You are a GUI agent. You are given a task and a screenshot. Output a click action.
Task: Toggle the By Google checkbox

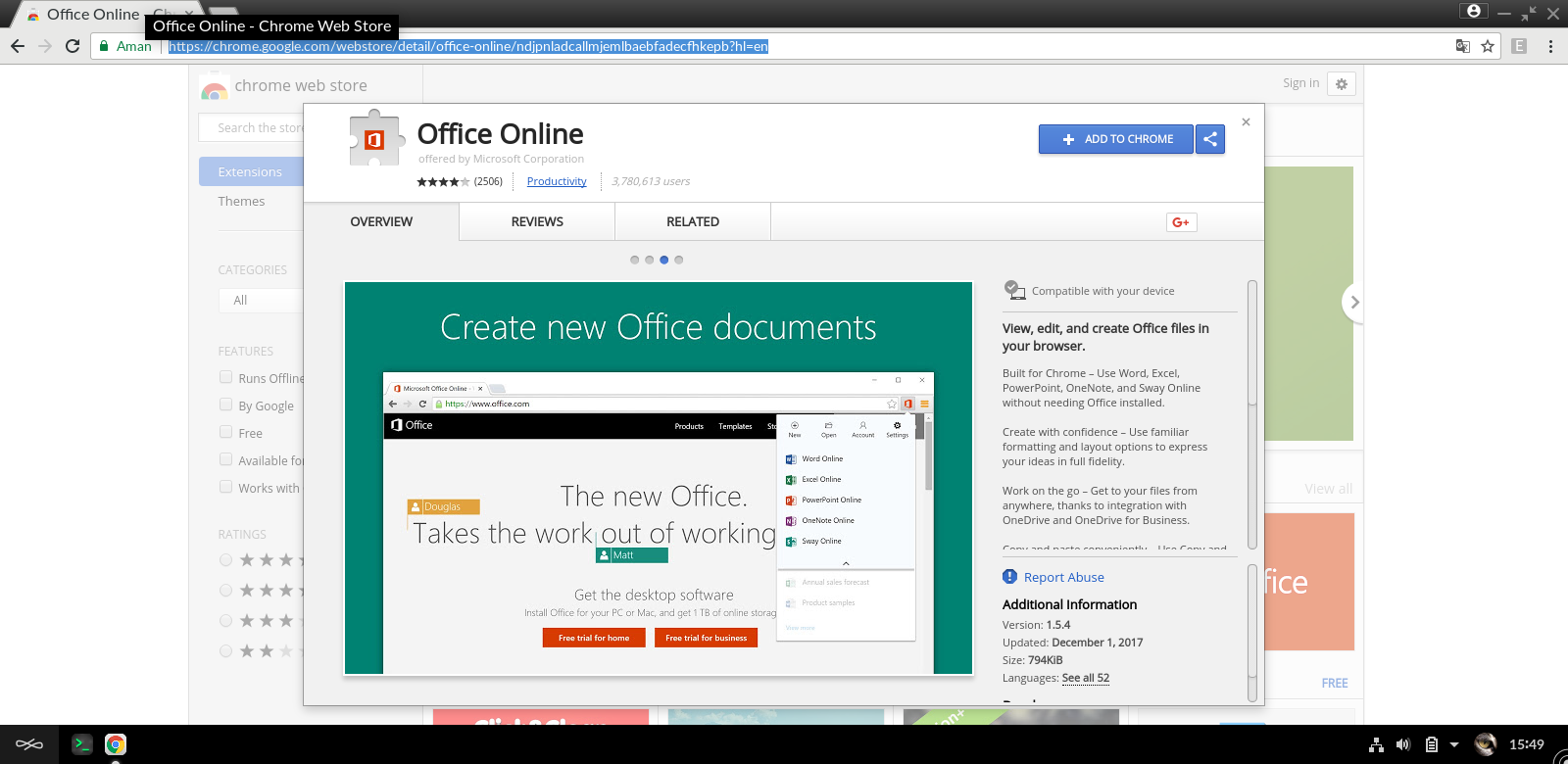(x=225, y=405)
